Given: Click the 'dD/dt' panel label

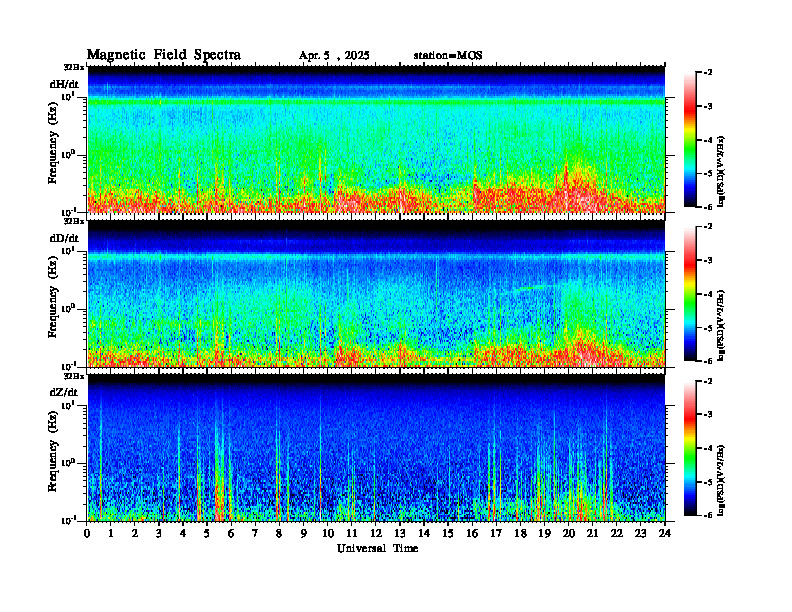Looking at the screenshot, I should pos(64,238).
